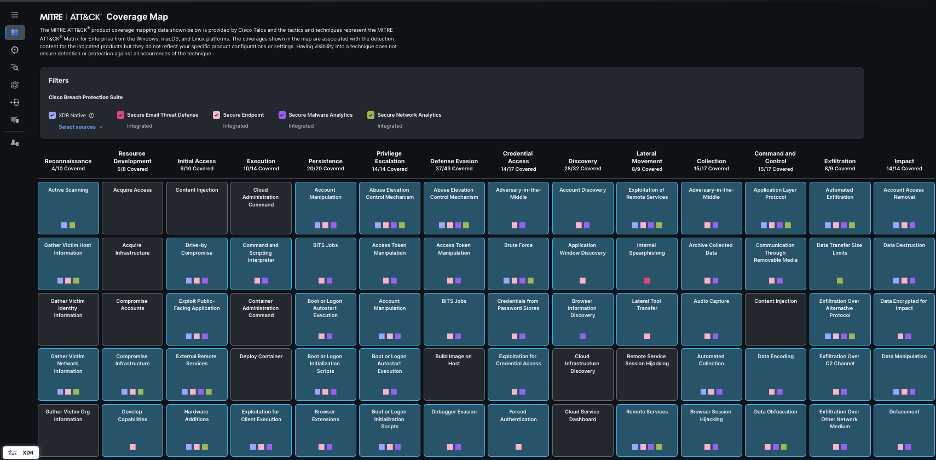This screenshot has width=936, height=460.
Task: Toggle the Secure Malware Analytics checkbox
Action: (282, 116)
